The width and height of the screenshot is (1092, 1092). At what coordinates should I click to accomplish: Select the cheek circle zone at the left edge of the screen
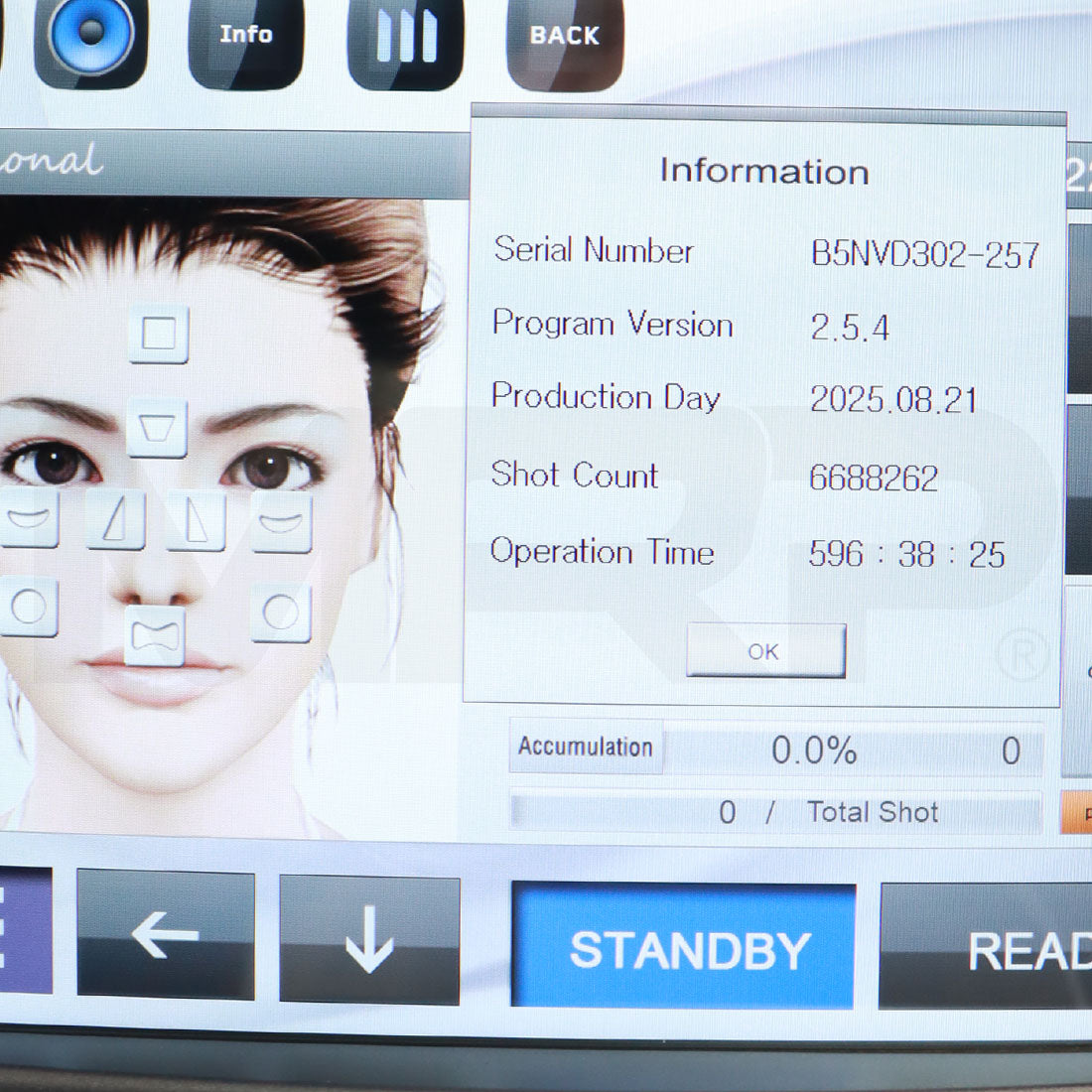pyautogui.click(x=28, y=608)
